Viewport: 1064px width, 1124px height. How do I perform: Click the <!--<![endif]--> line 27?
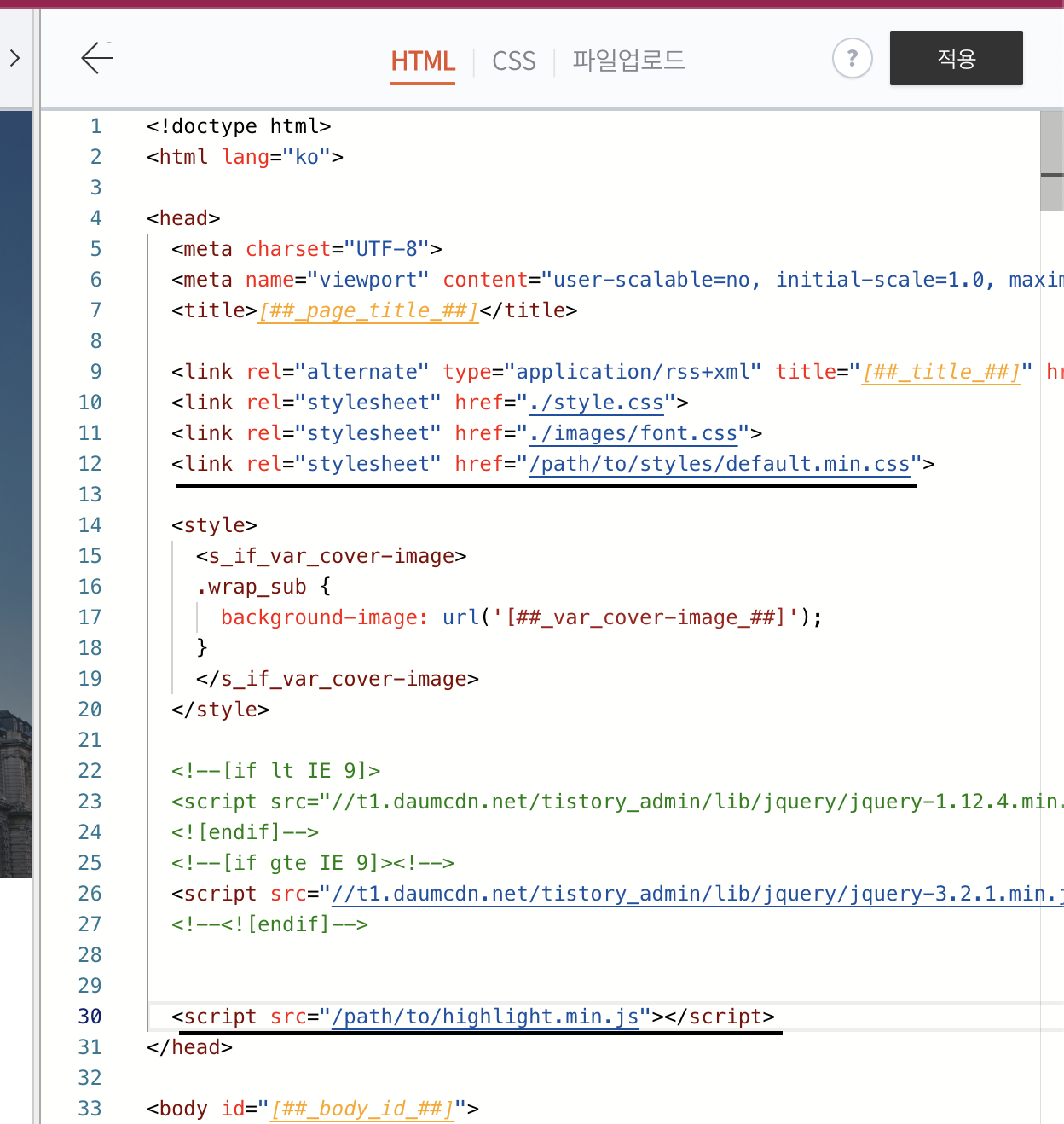click(269, 924)
